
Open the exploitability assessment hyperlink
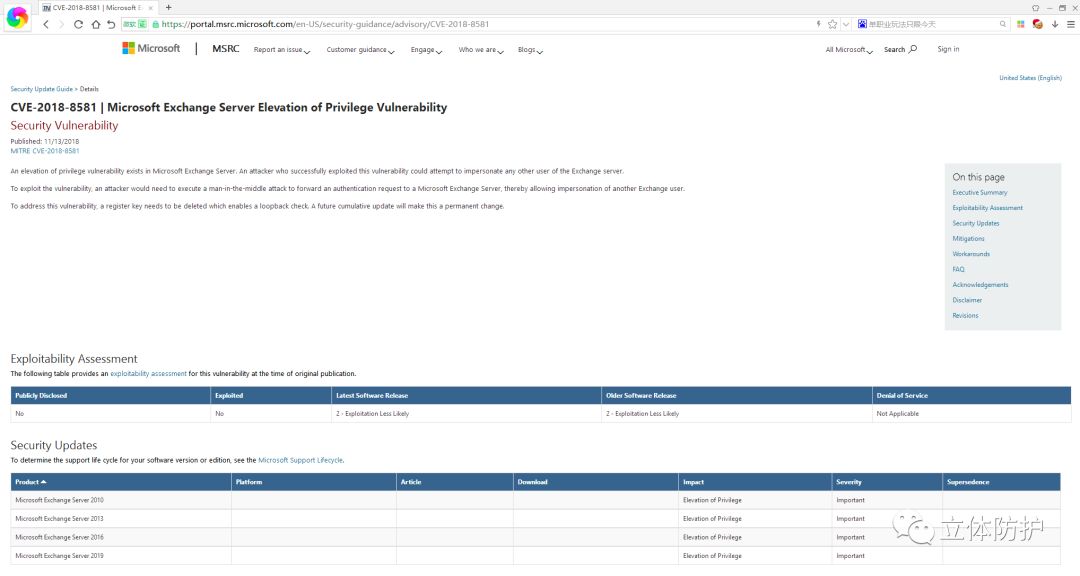148,373
